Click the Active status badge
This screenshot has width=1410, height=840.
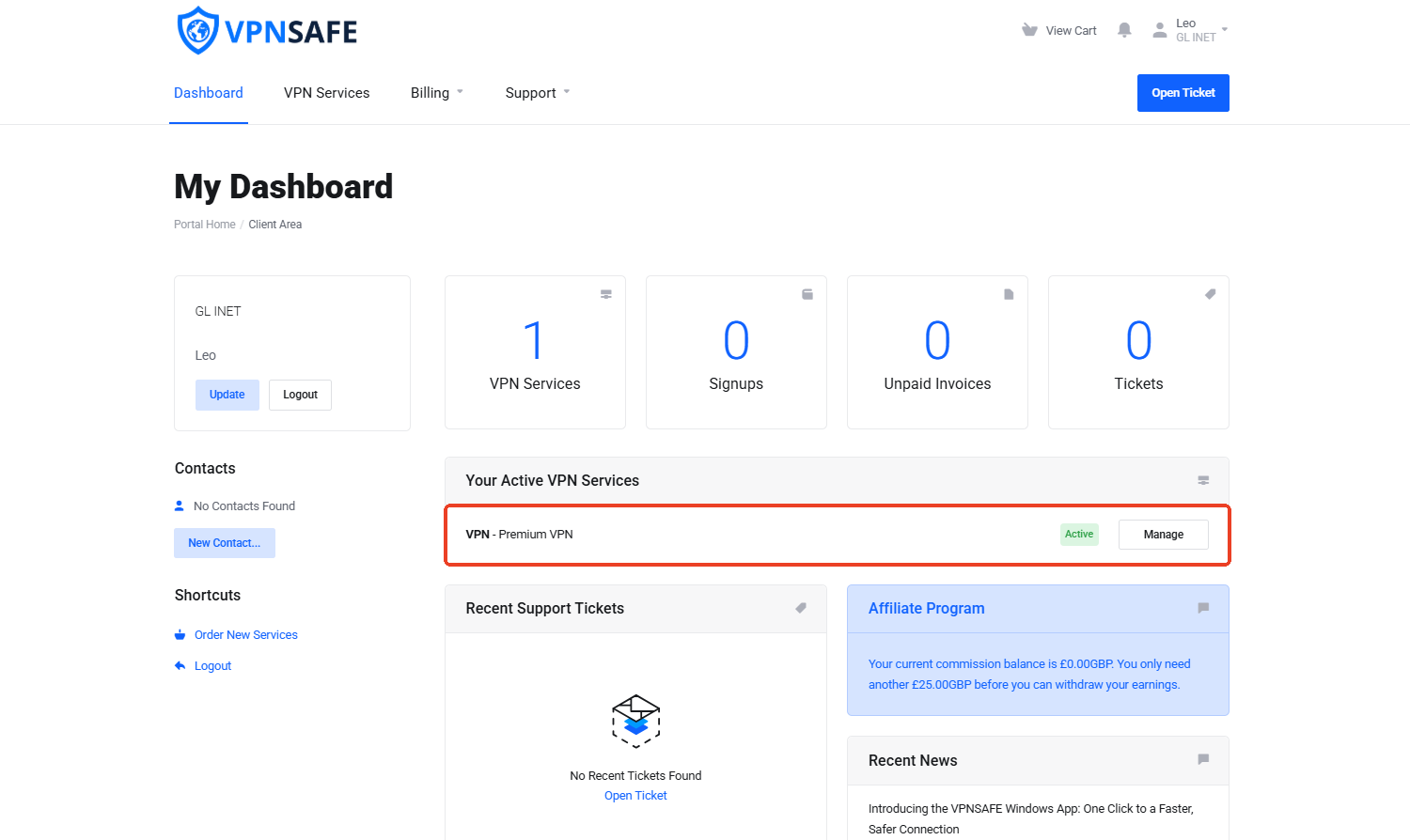pyautogui.click(x=1079, y=535)
